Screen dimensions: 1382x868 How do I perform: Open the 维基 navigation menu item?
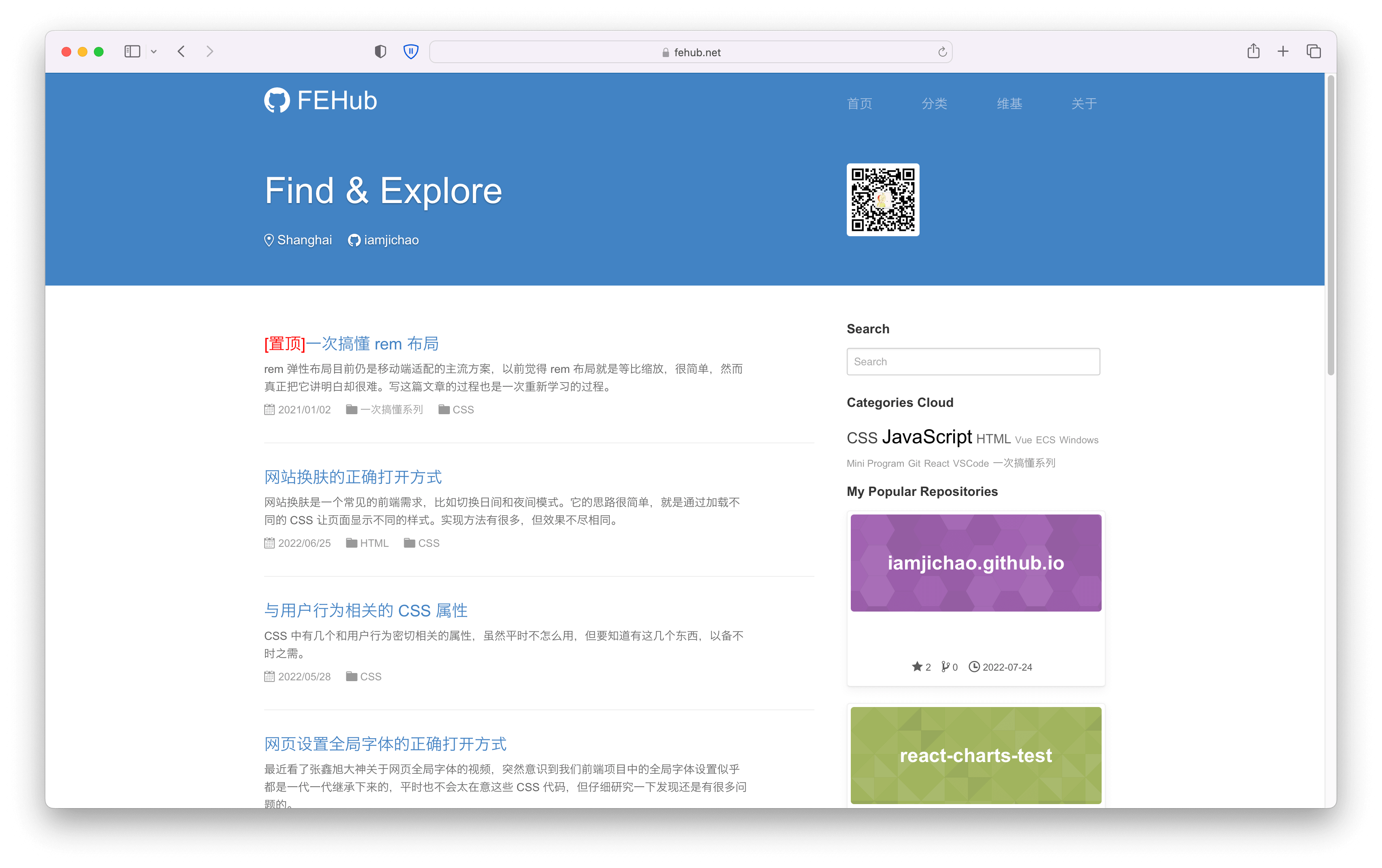[x=1009, y=104]
